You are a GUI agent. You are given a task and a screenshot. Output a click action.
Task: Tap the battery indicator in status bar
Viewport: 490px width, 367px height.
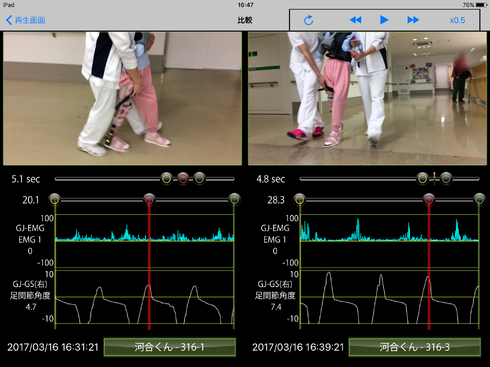(x=482, y=5)
